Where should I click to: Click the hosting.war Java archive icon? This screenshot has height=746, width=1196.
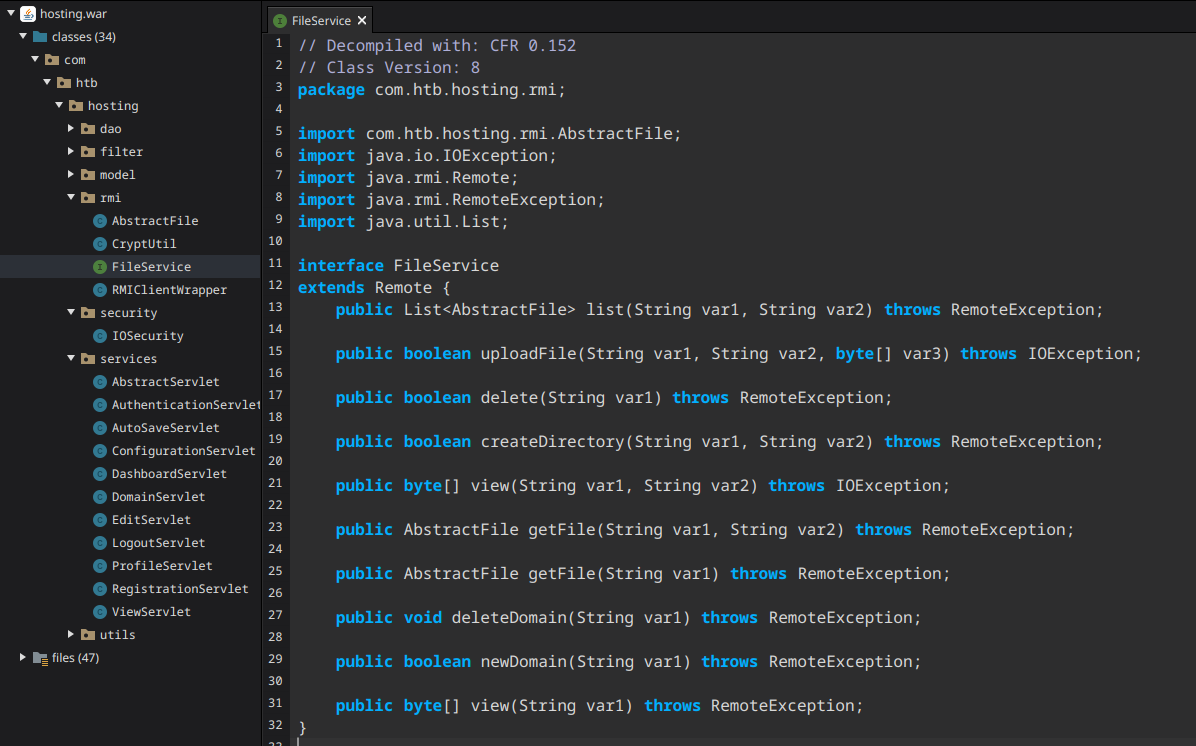tap(28, 14)
